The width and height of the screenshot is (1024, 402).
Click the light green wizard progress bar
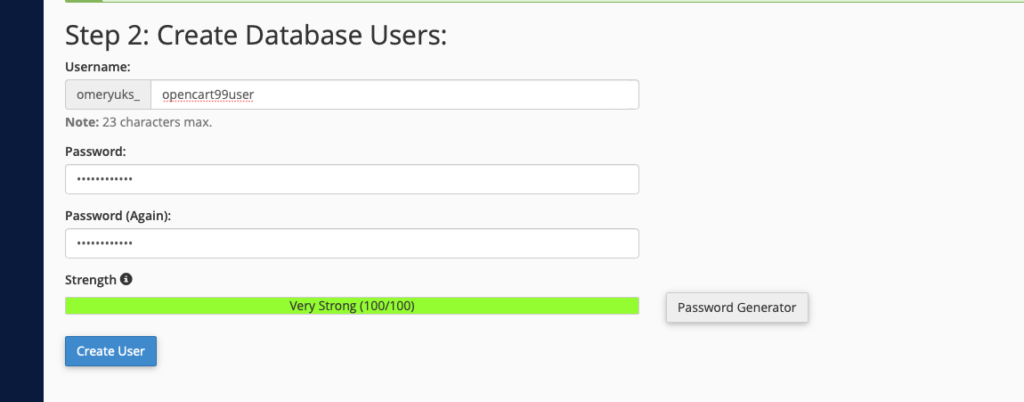563,1
